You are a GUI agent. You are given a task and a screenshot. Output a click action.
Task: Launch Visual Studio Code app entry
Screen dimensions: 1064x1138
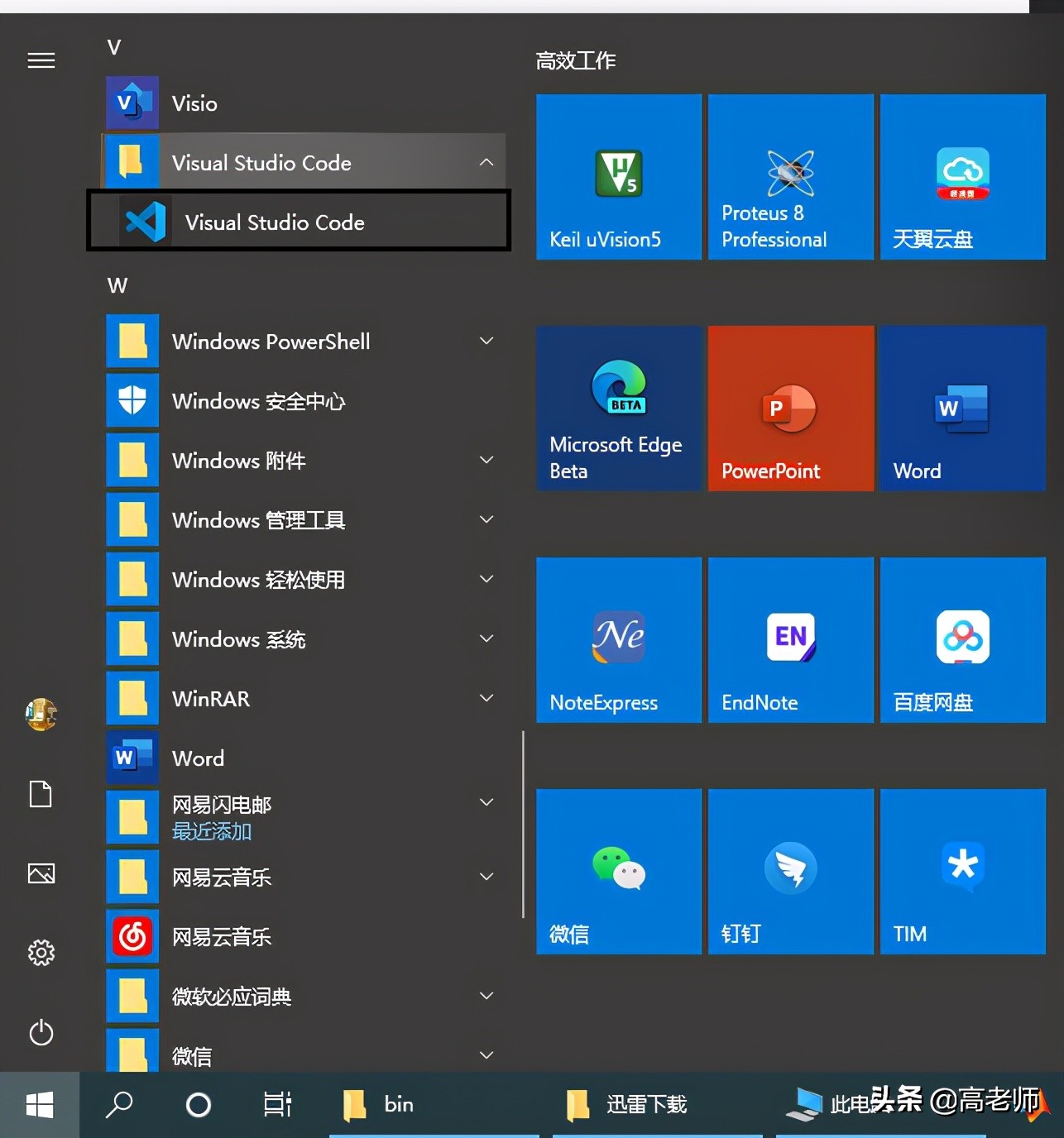tap(299, 221)
